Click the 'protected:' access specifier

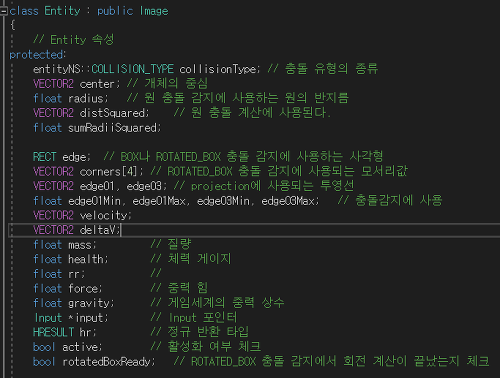[38, 55]
